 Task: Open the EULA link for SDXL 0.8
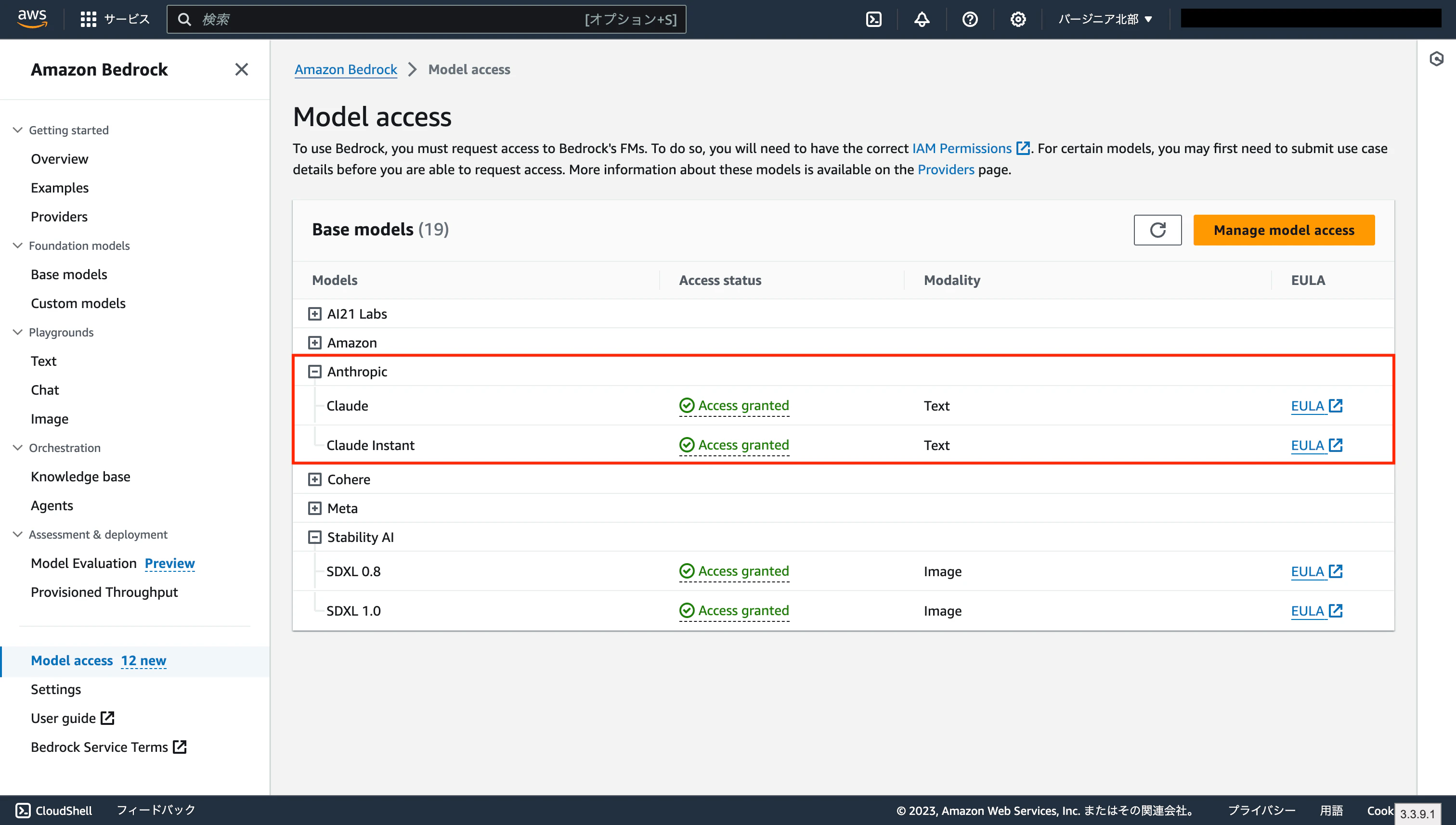(1316, 571)
